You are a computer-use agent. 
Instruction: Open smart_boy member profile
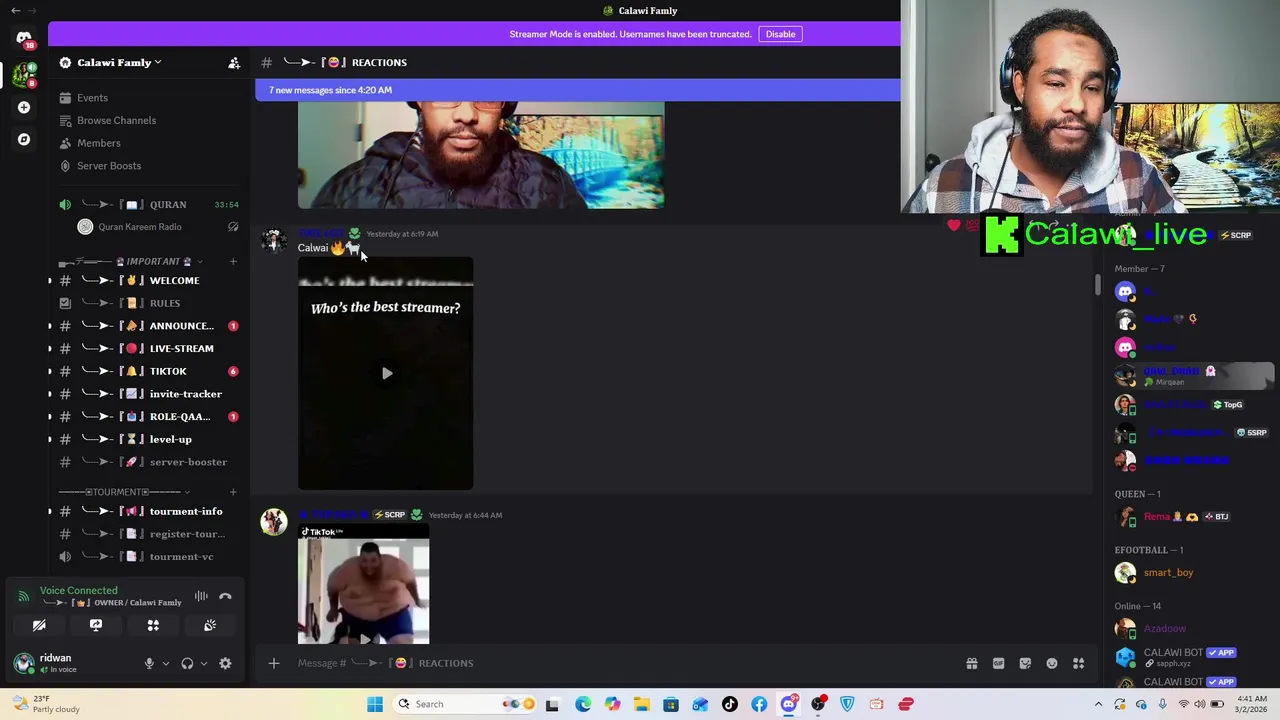click(1192, 573)
